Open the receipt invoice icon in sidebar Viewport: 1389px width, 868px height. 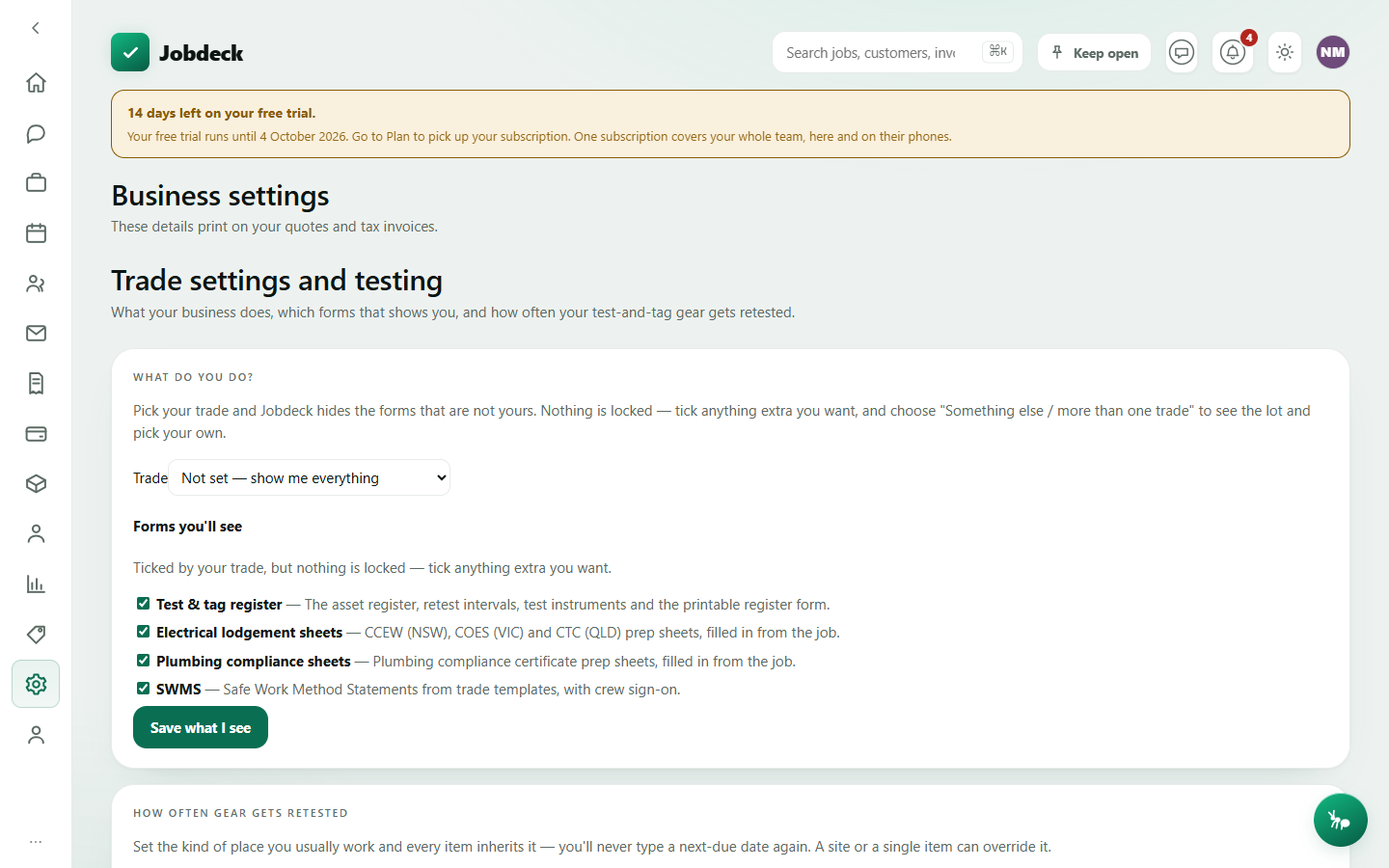(36, 384)
